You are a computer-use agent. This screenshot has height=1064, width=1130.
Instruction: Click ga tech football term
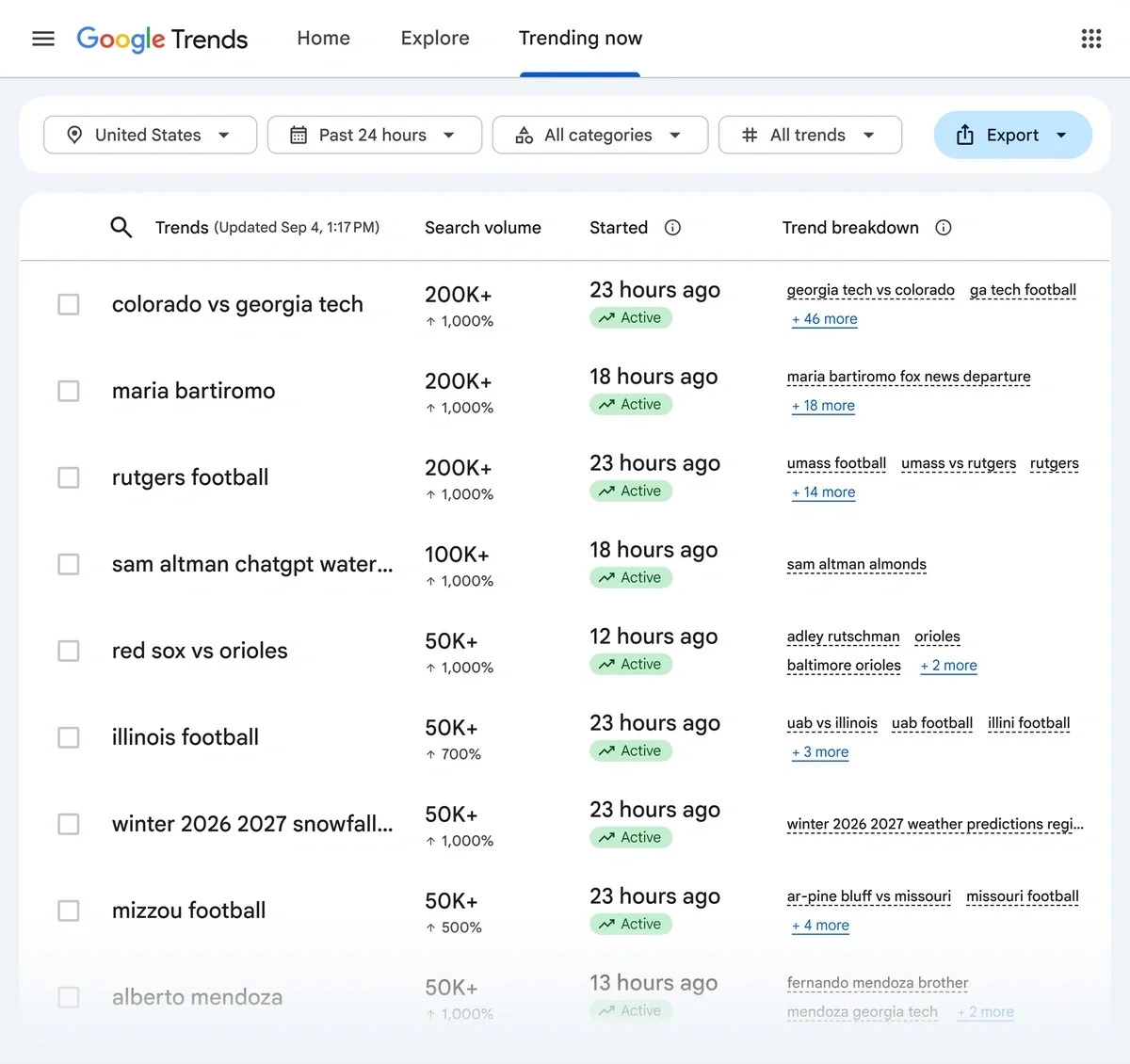point(1023,290)
